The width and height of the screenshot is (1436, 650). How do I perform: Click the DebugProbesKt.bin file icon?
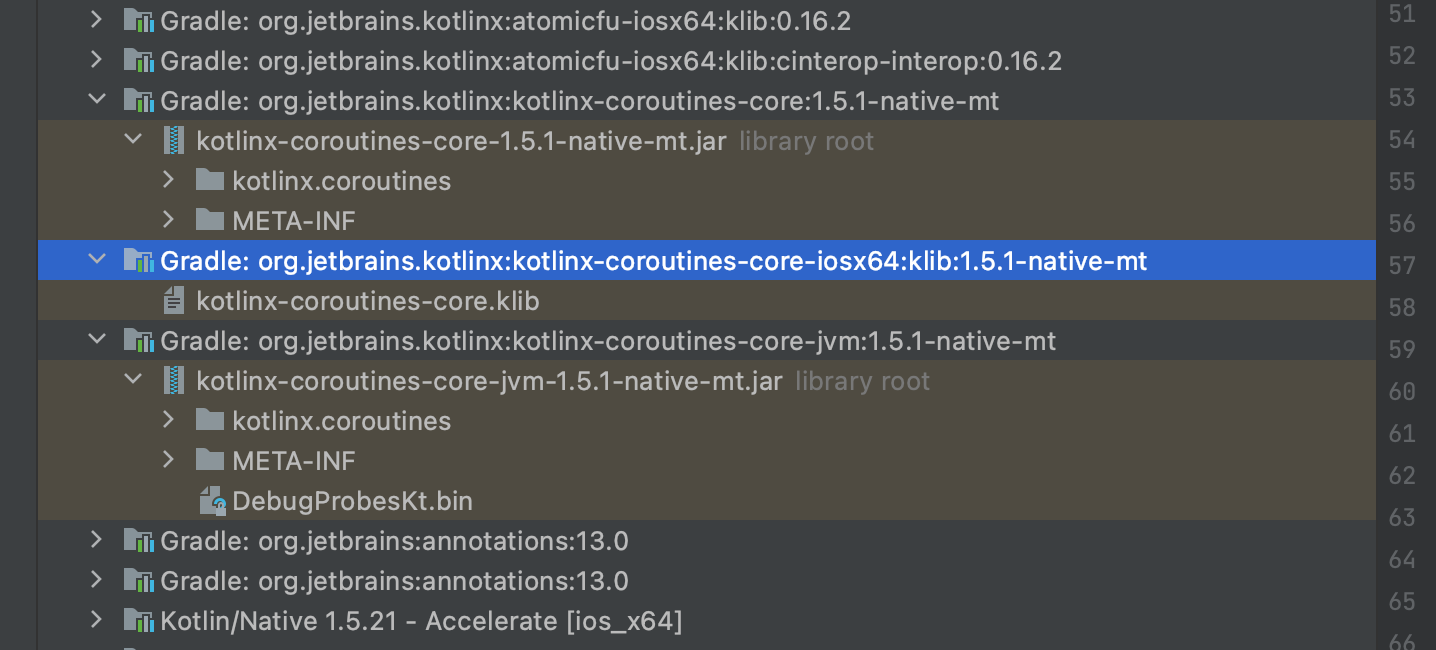click(x=212, y=501)
